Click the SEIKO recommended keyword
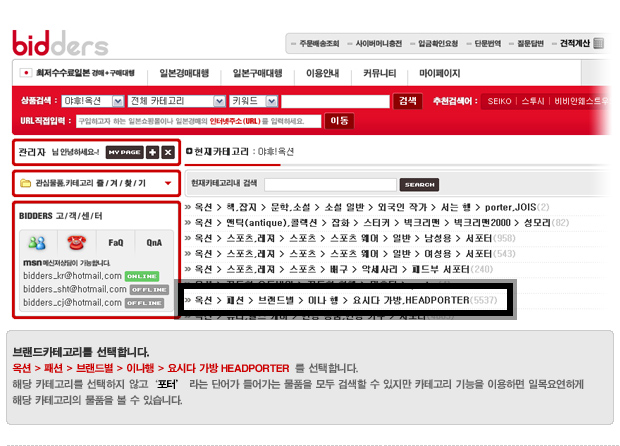Viewport: 620px width, 446px height. (499, 101)
